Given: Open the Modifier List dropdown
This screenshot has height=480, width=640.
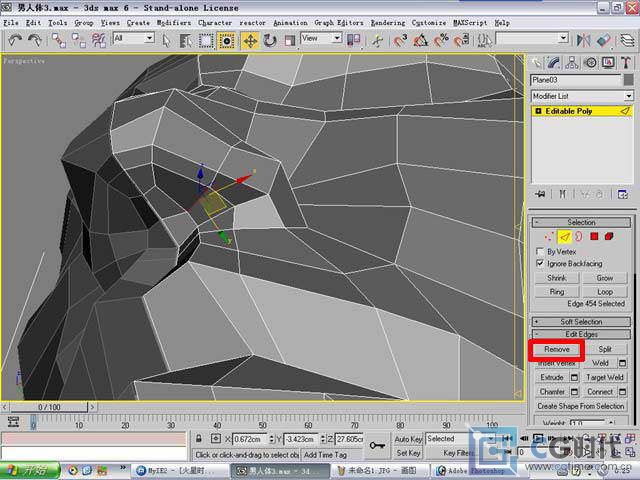Looking at the screenshot, I should pos(582,96).
